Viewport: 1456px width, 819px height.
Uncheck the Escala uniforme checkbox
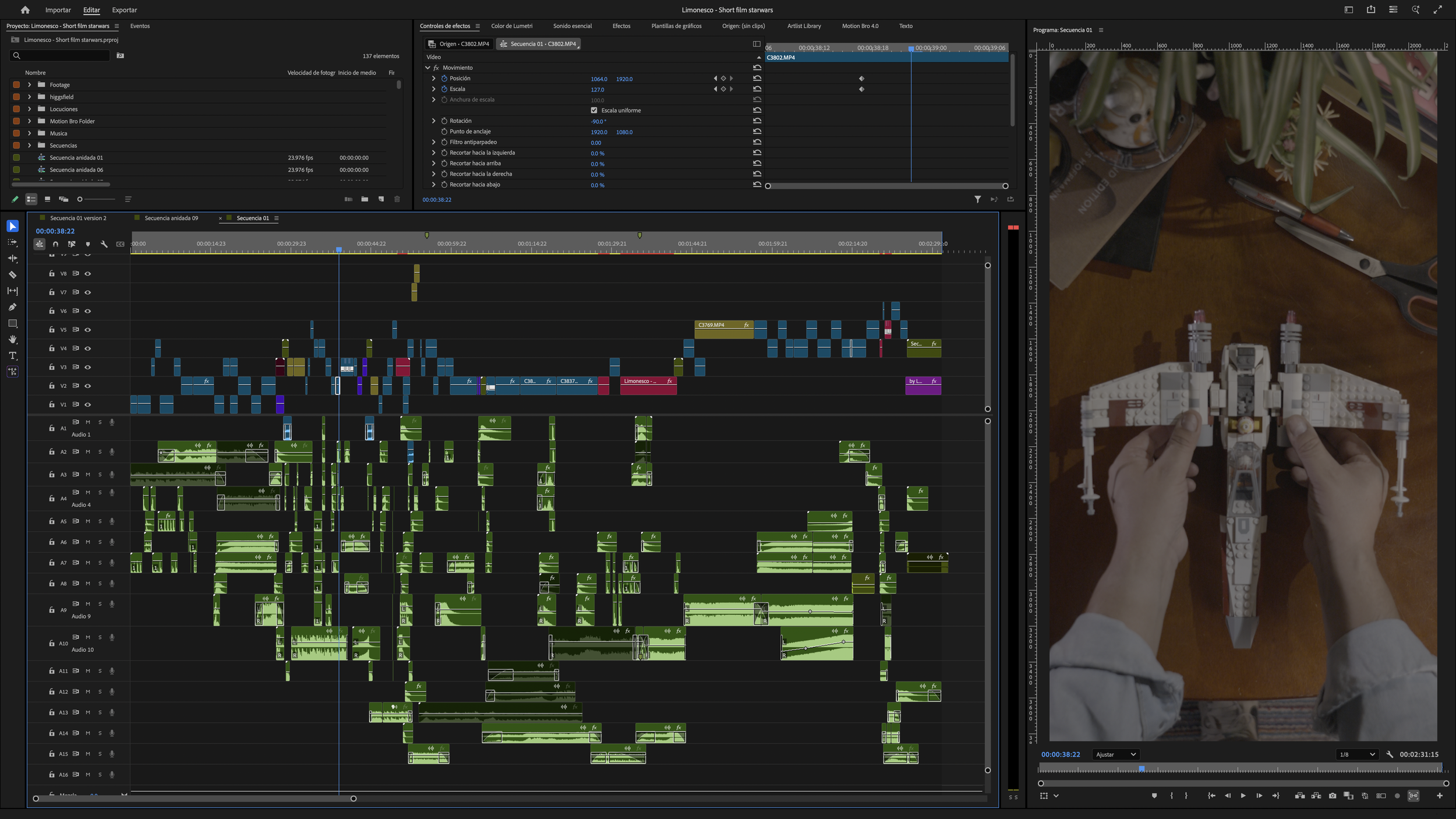tap(594, 110)
